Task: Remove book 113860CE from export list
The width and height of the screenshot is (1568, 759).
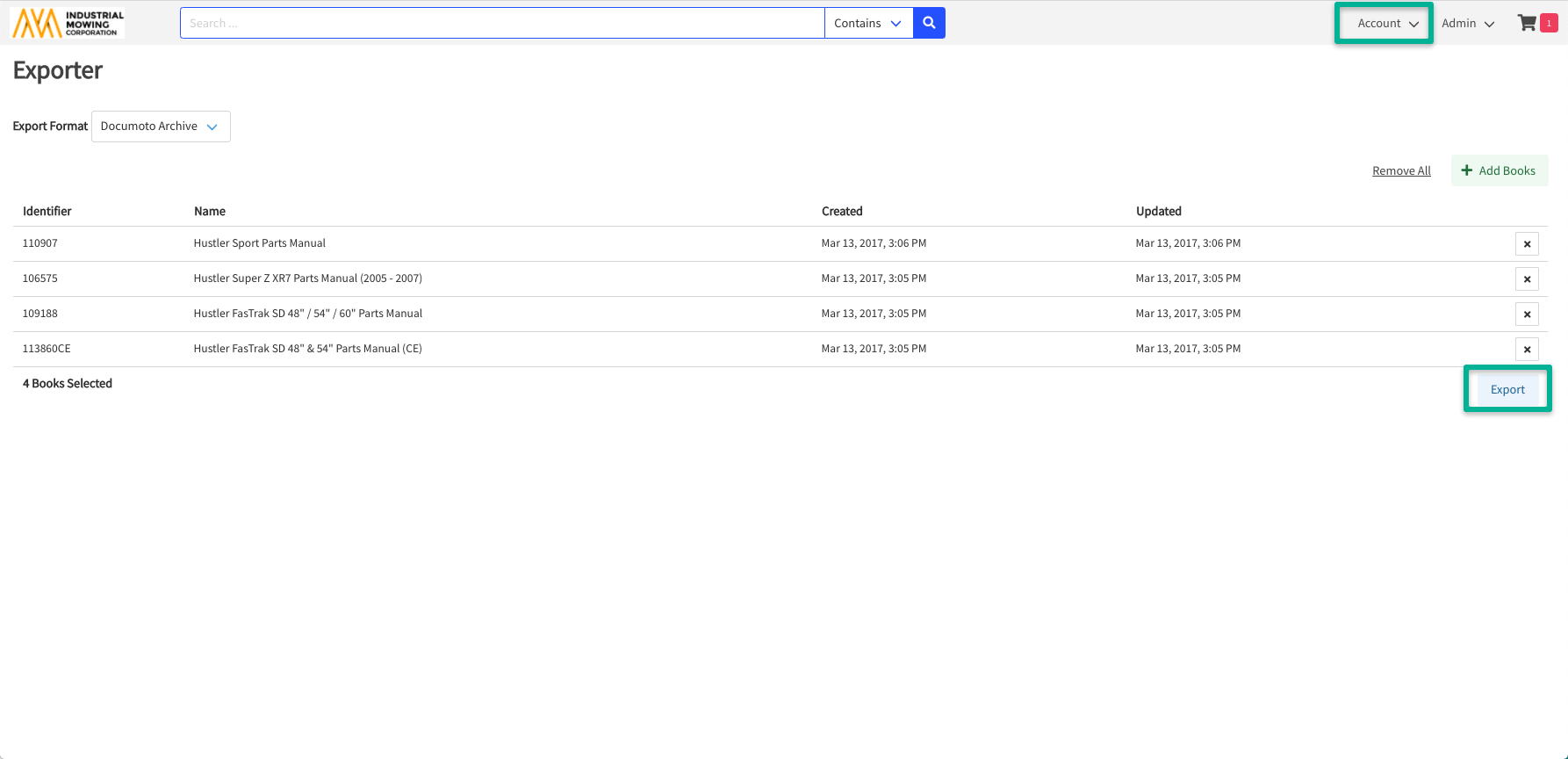Action: (1527, 350)
